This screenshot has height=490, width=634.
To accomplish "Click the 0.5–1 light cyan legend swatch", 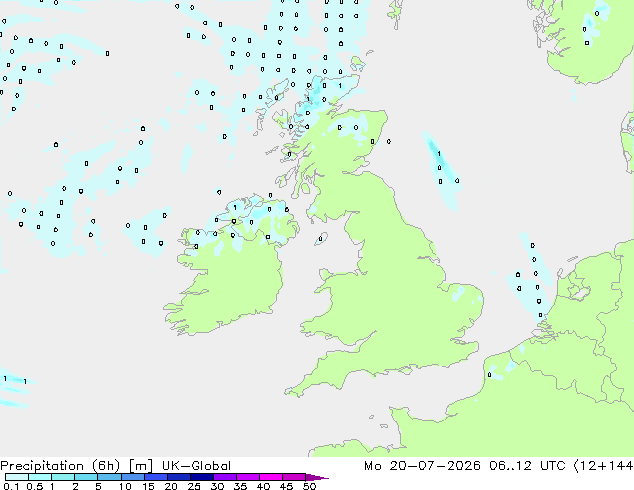I will (x=40, y=477).
